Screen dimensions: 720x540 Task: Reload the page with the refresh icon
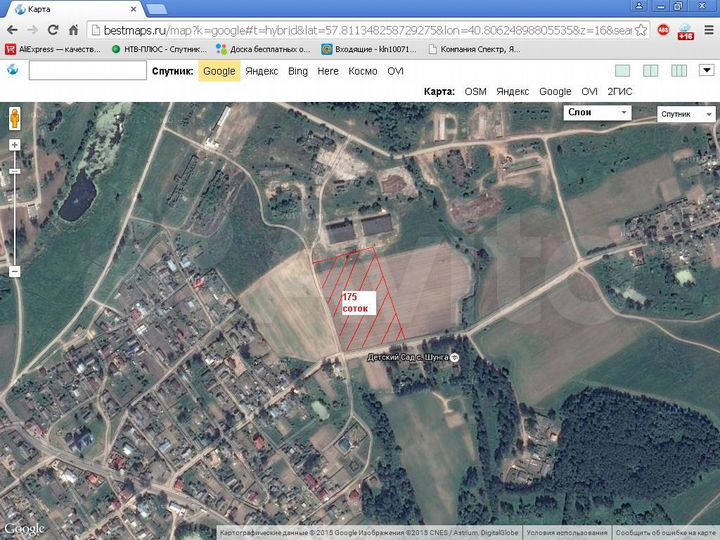[x=53, y=30]
